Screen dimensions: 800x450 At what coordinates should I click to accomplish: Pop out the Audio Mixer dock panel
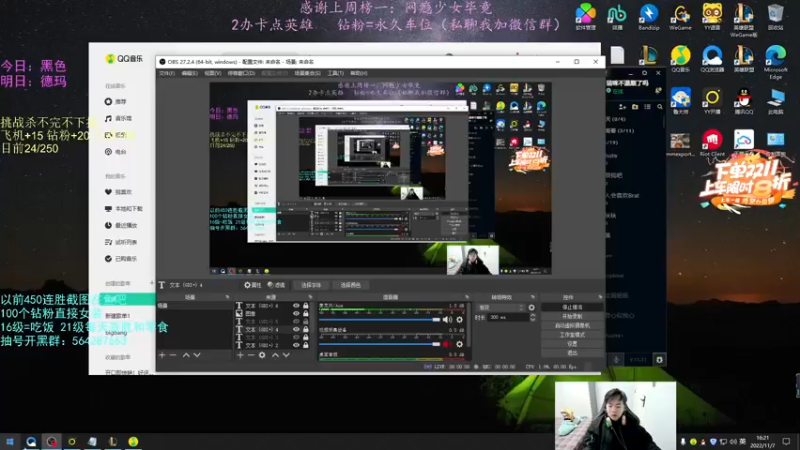pos(467,297)
